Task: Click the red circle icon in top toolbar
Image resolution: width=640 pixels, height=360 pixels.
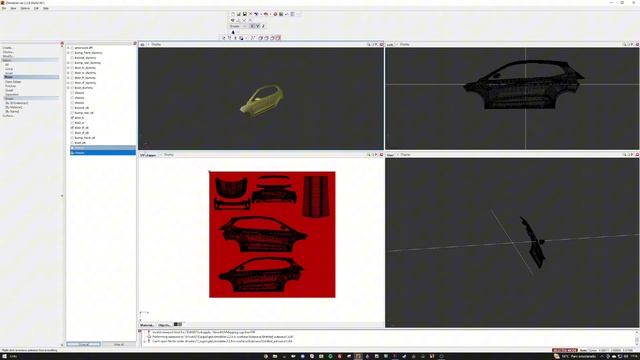Action: click(276, 14)
